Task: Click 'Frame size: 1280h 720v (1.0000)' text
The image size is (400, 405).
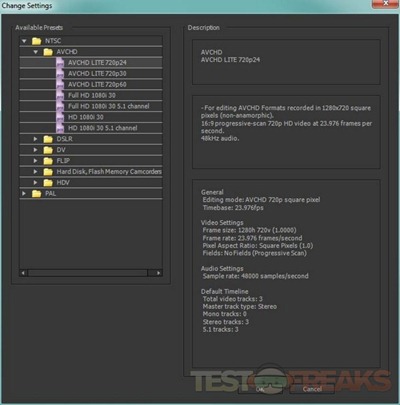Action: tap(249, 230)
